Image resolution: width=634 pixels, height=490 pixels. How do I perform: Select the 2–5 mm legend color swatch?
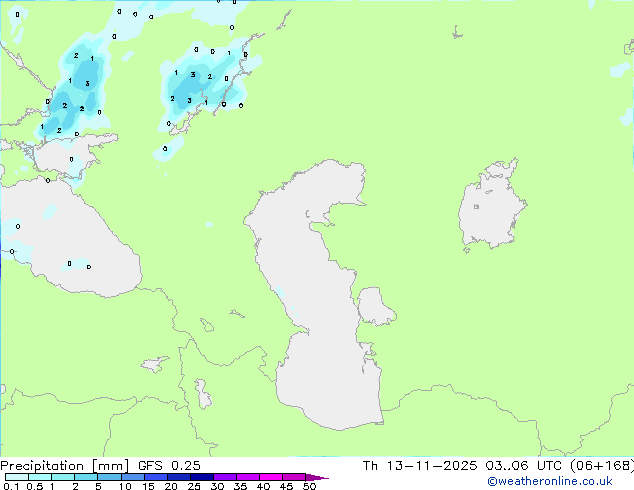(x=86, y=477)
